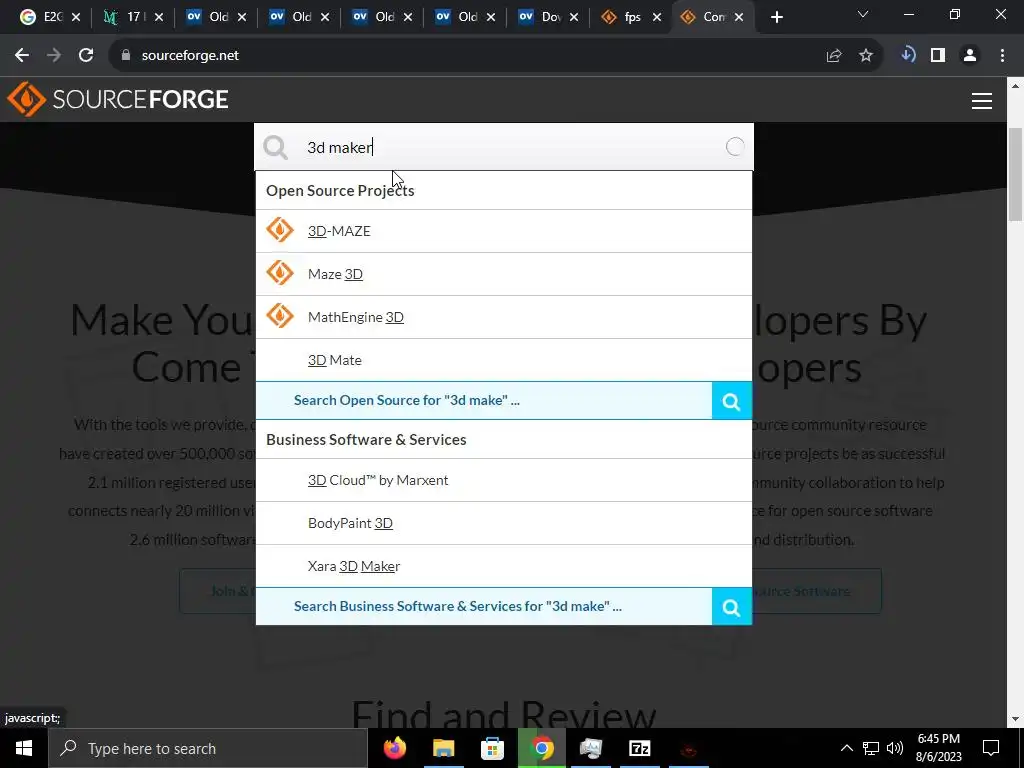Bookmark this page with the star icon
This screenshot has height=768, width=1024.
point(866,56)
